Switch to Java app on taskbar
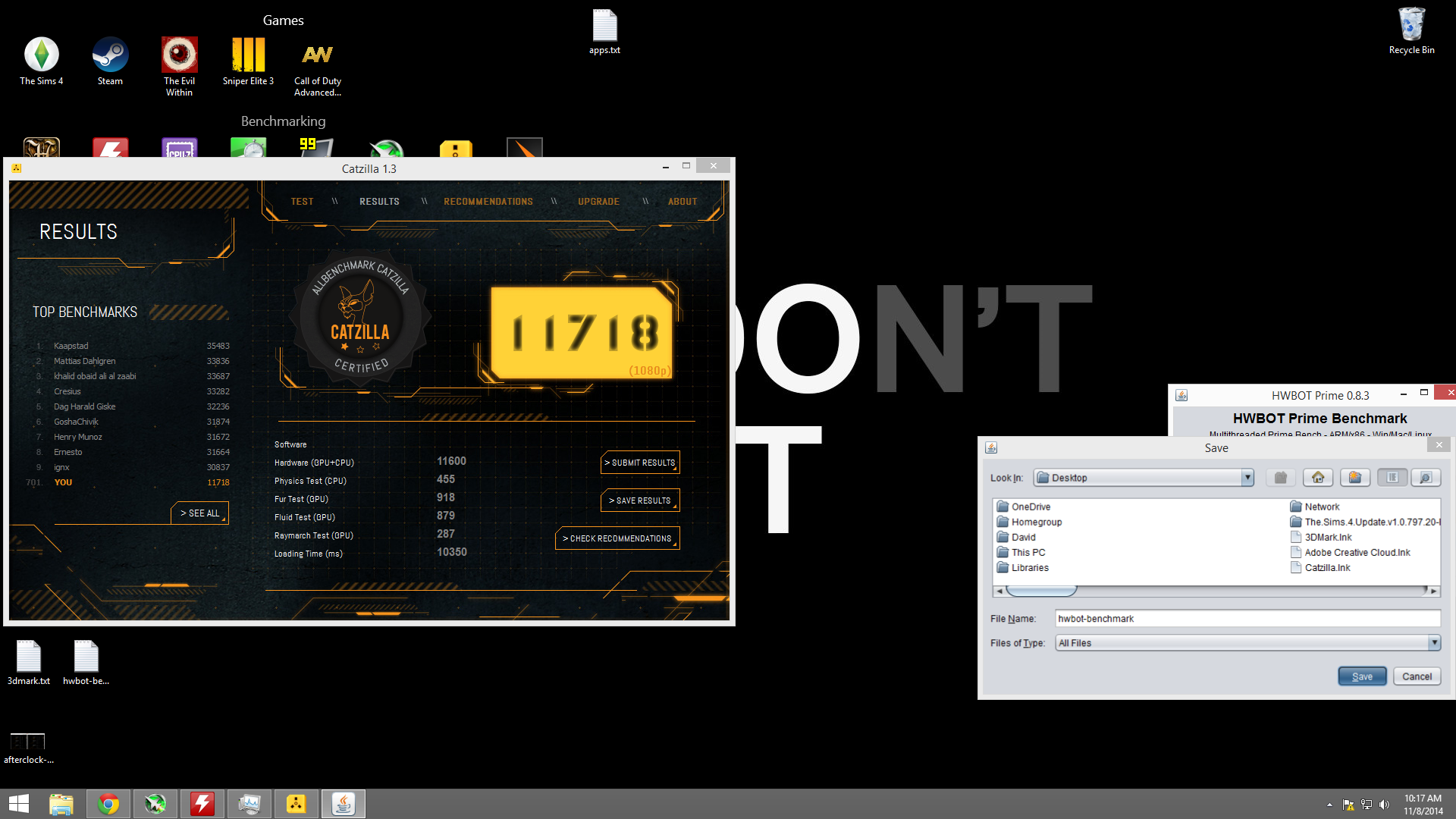The width and height of the screenshot is (1456, 819). tap(344, 804)
